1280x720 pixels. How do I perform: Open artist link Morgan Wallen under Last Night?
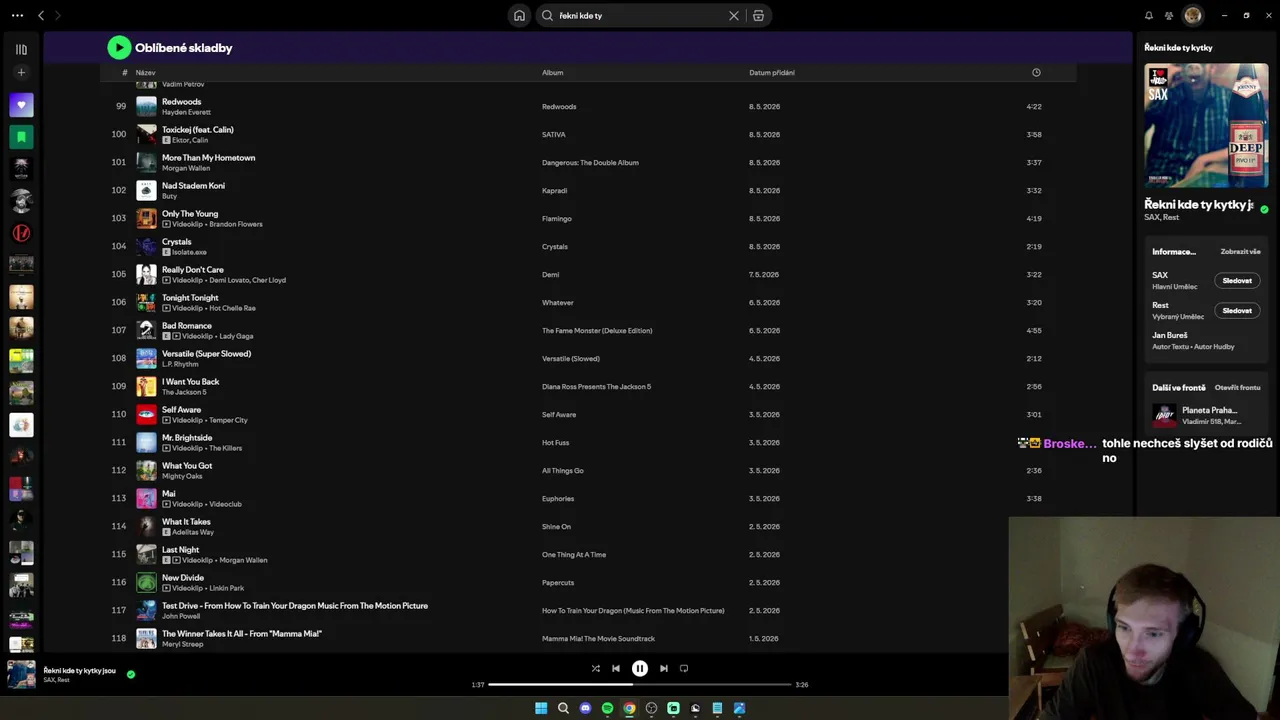(243, 561)
